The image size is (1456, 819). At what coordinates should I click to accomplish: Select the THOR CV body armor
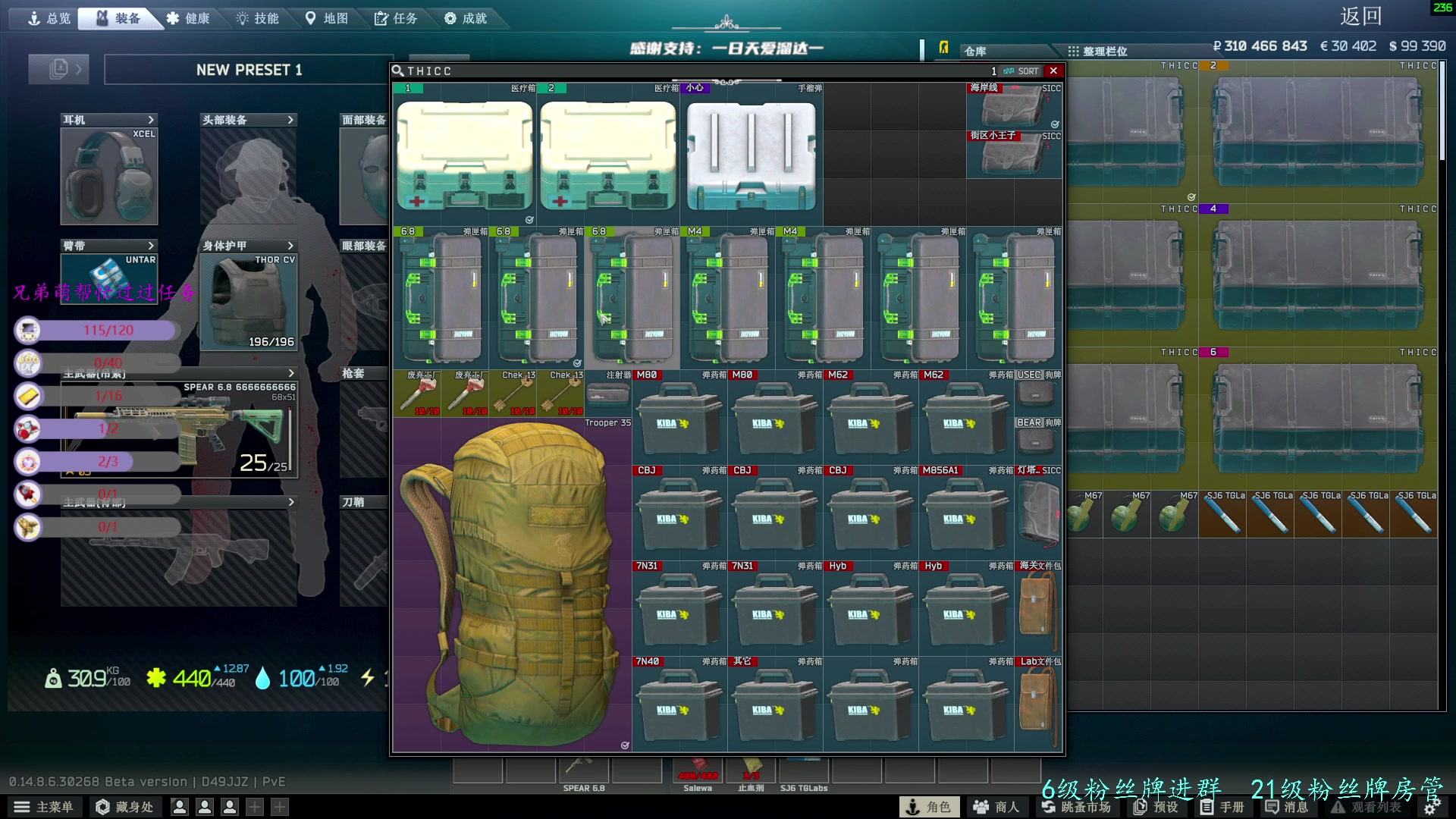pos(249,302)
